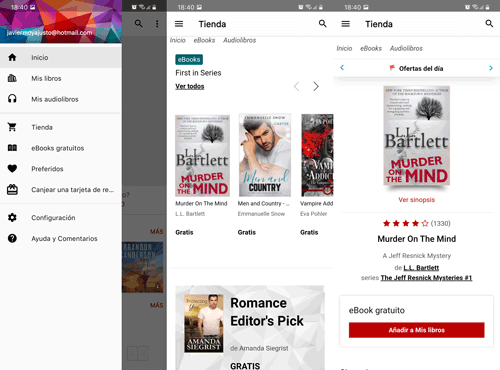Open author link L.L. Bartlett
Image resolution: width=500 pixels, height=370 pixels.
click(x=421, y=268)
